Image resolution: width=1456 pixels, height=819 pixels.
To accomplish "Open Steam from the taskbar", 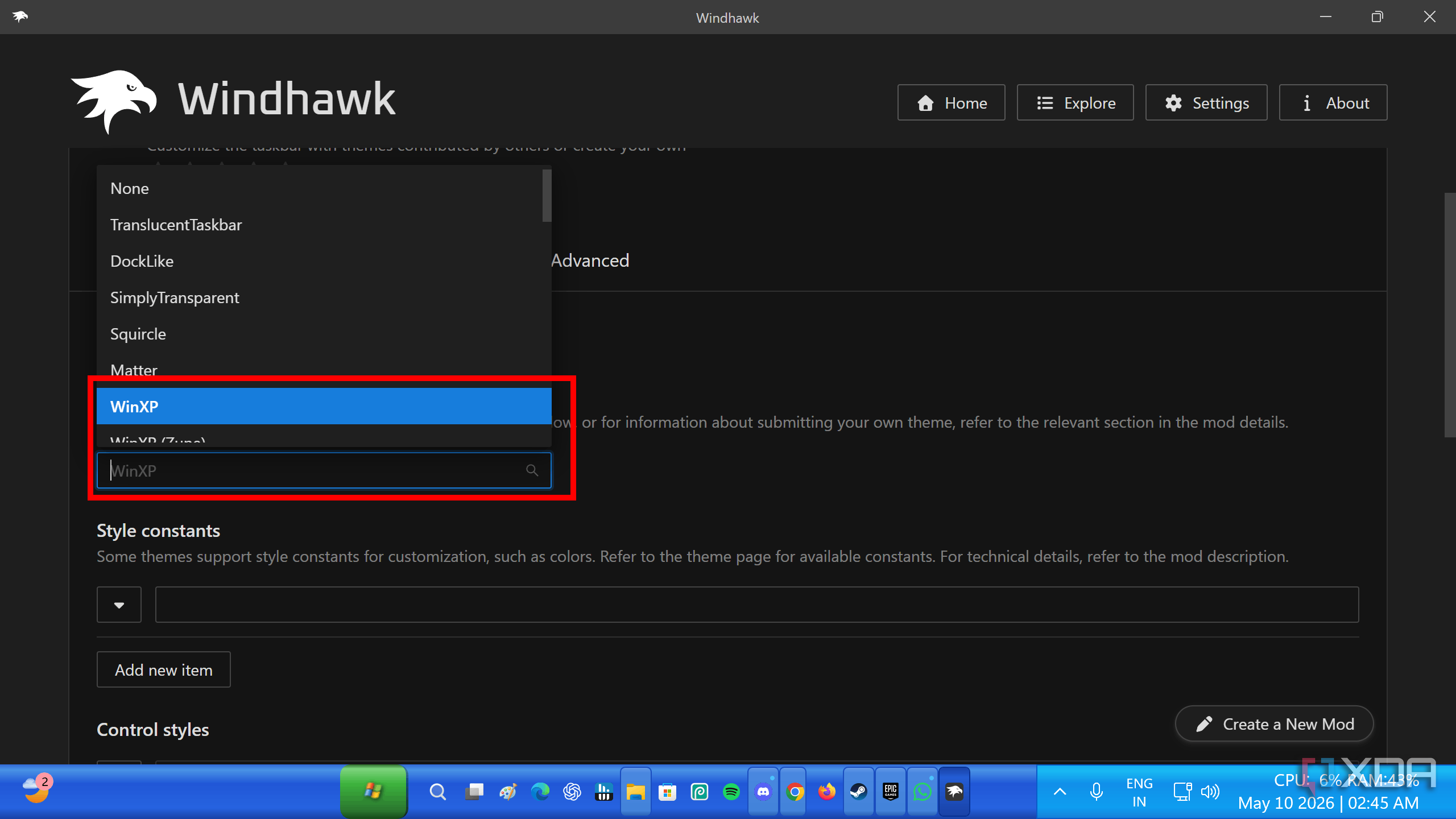I will (x=859, y=792).
